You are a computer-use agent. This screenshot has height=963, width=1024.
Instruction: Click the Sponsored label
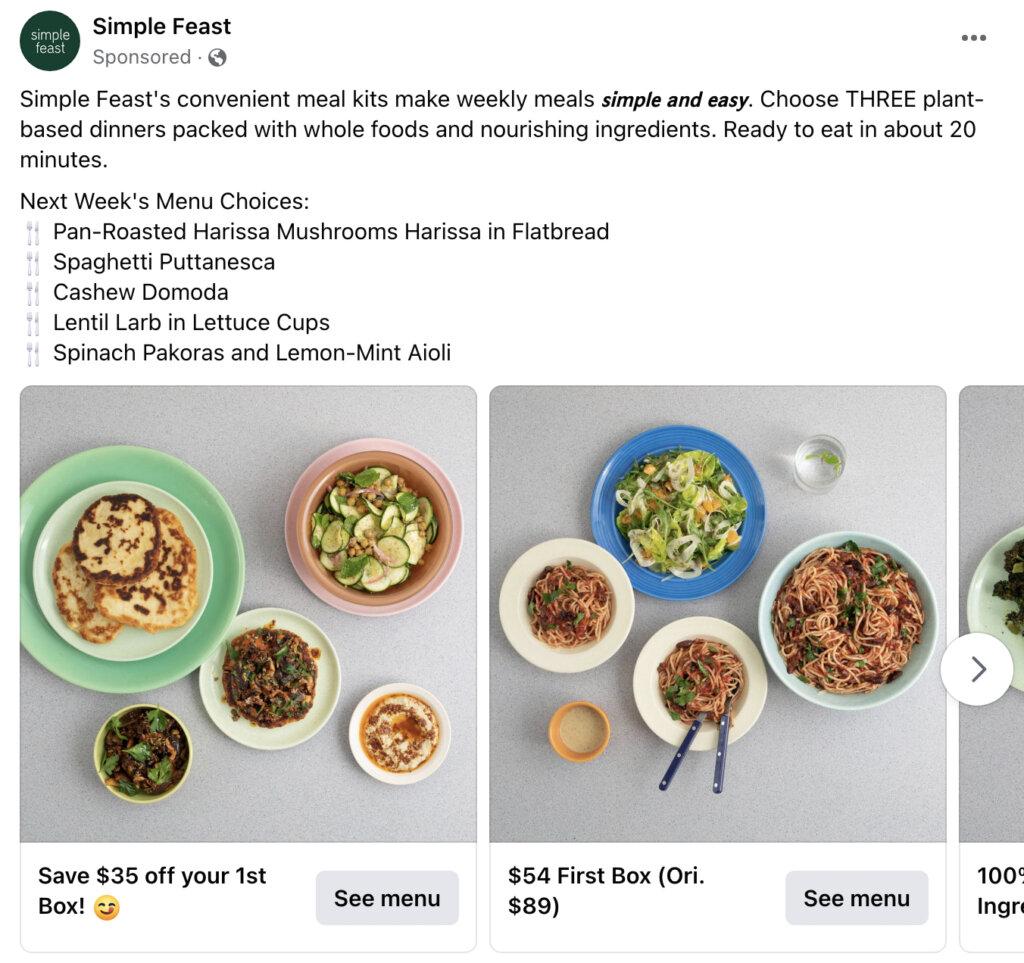point(141,58)
